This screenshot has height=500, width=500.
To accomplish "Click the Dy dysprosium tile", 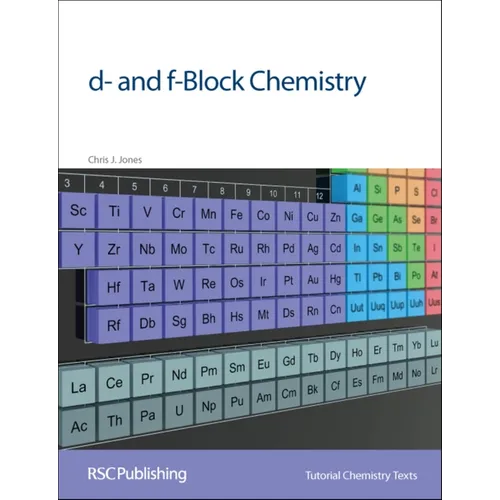I will point(335,356).
